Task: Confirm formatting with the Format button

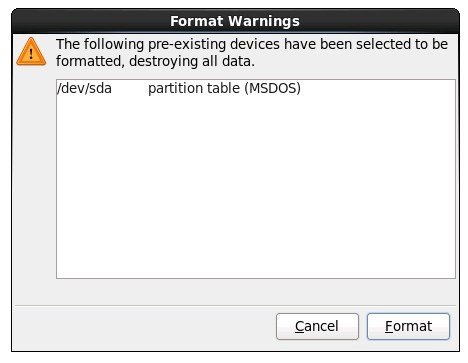Action: (x=408, y=326)
